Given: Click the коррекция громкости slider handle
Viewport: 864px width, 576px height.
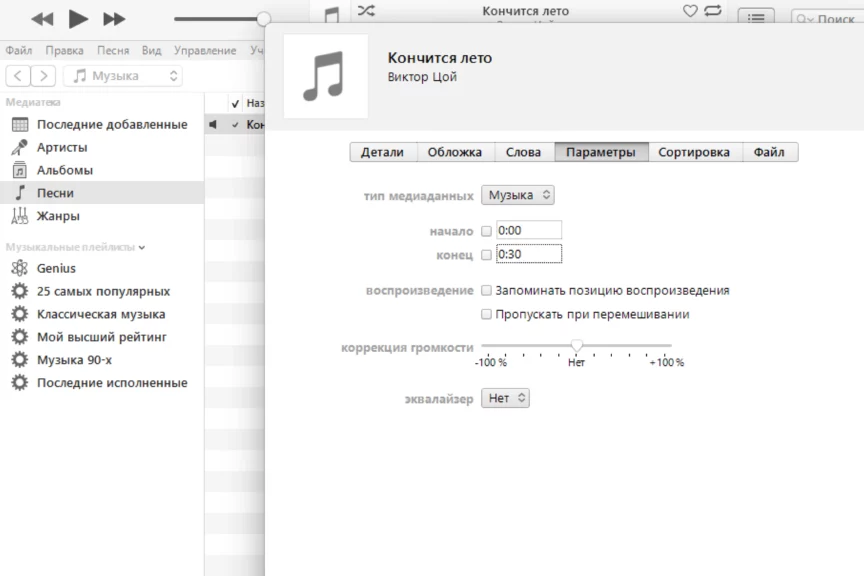Looking at the screenshot, I should [x=577, y=345].
